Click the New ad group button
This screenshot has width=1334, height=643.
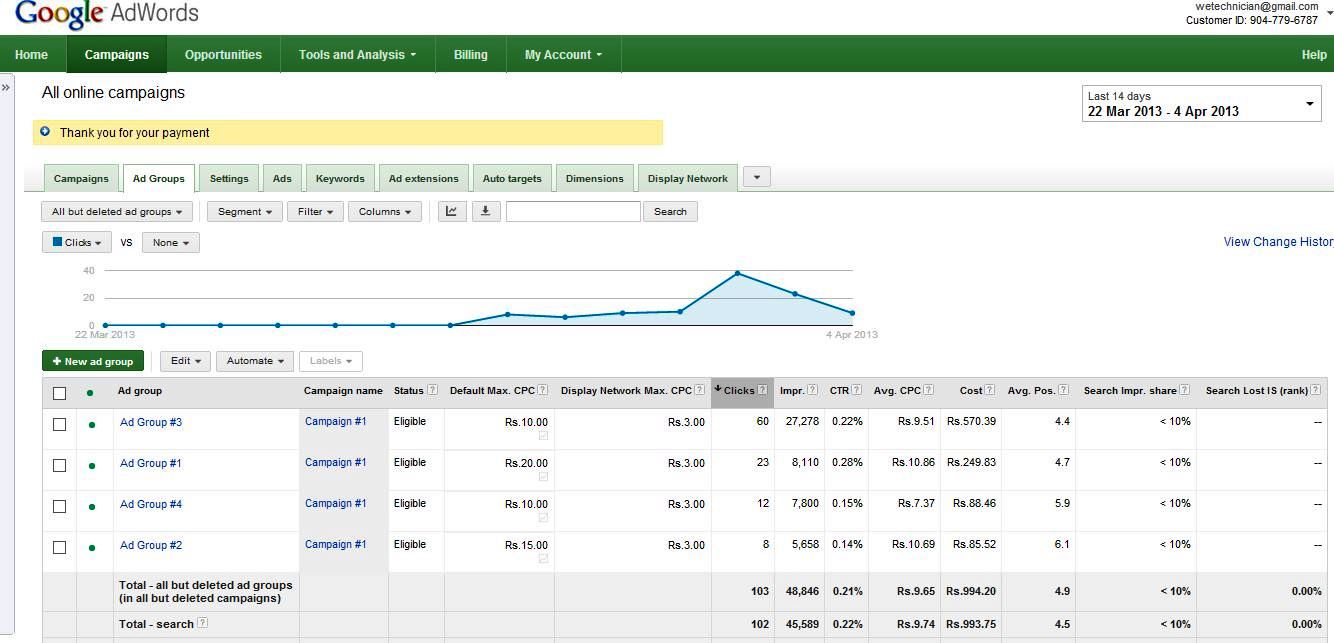point(93,361)
